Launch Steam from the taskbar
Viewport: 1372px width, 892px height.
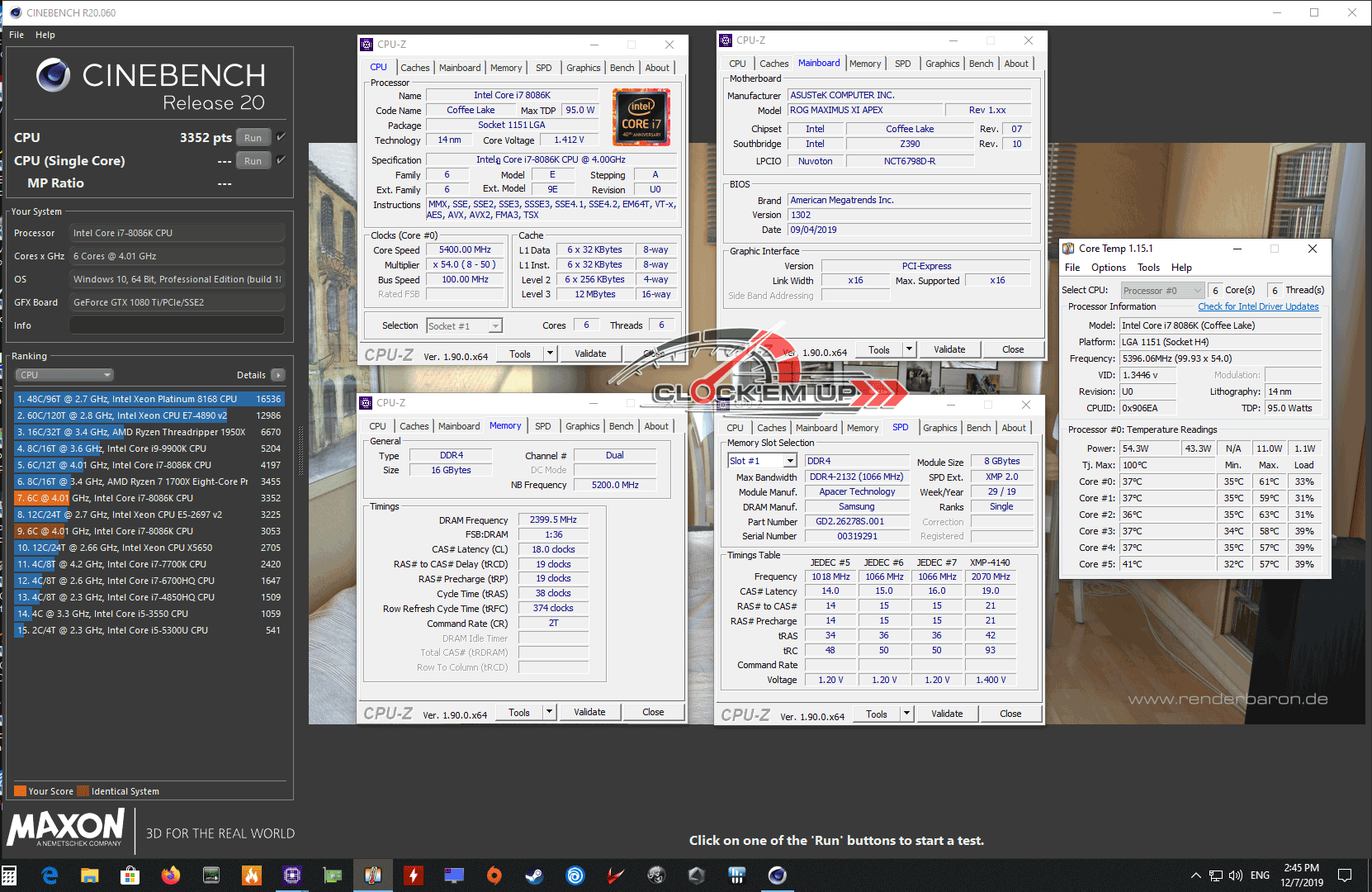tap(535, 875)
